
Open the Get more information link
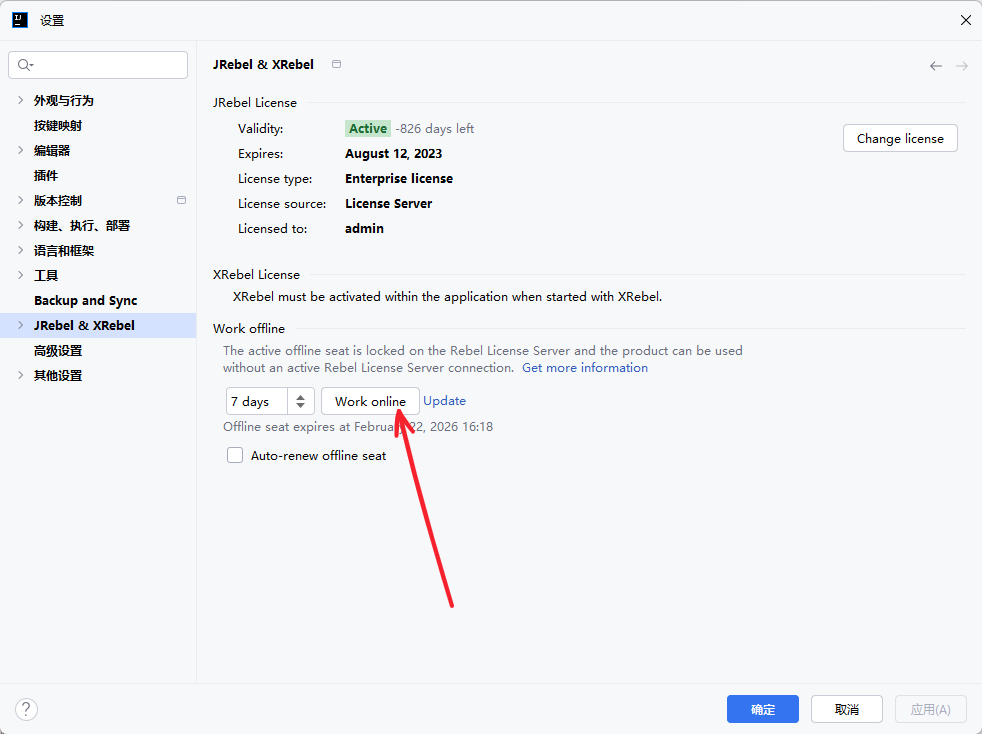585,368
